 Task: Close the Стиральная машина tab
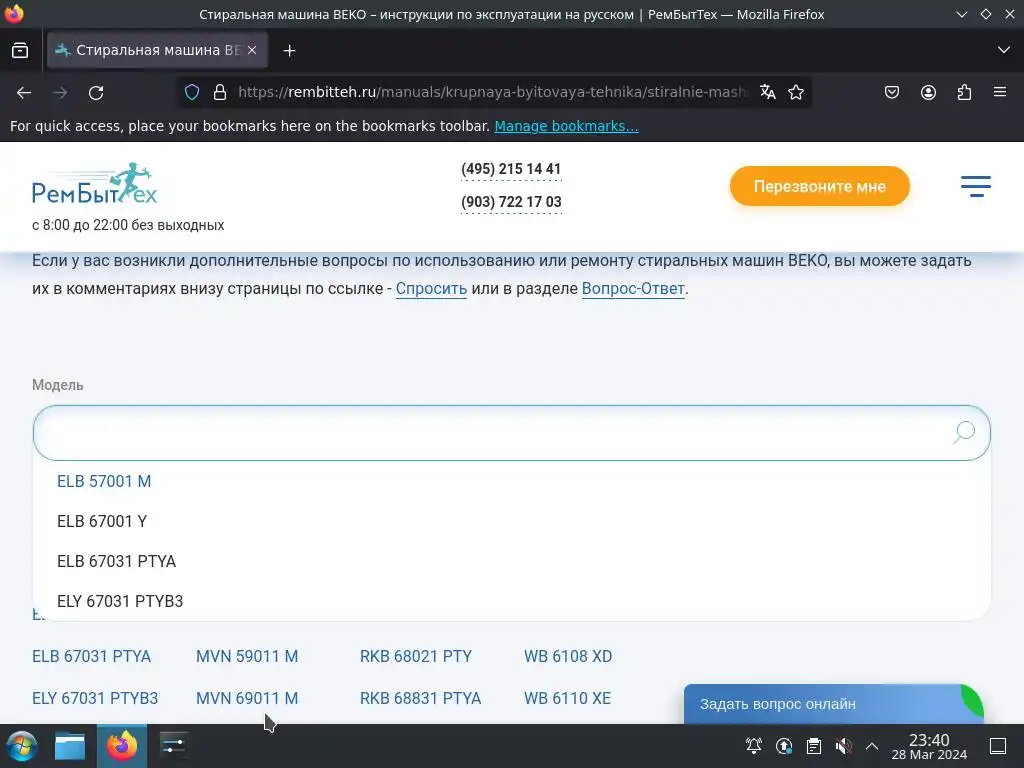point(252,50)
